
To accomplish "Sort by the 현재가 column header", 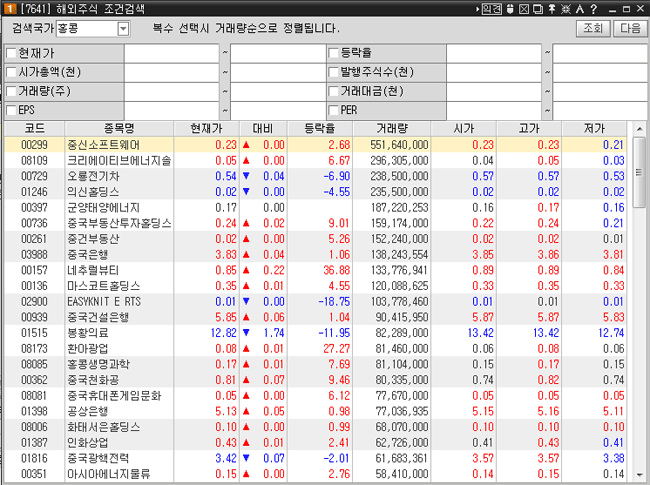I will [x=206, y=129].
